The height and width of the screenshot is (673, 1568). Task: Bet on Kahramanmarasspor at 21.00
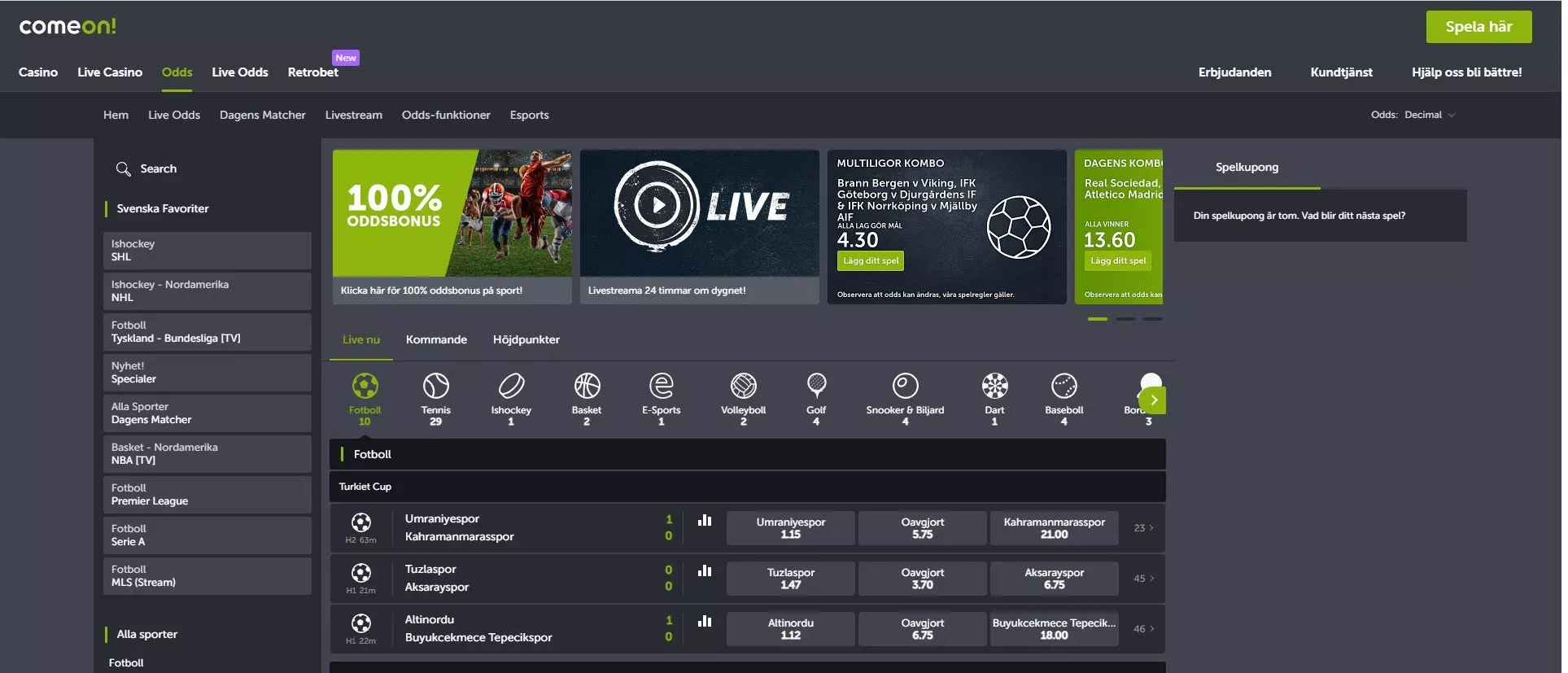point(1055,528)
